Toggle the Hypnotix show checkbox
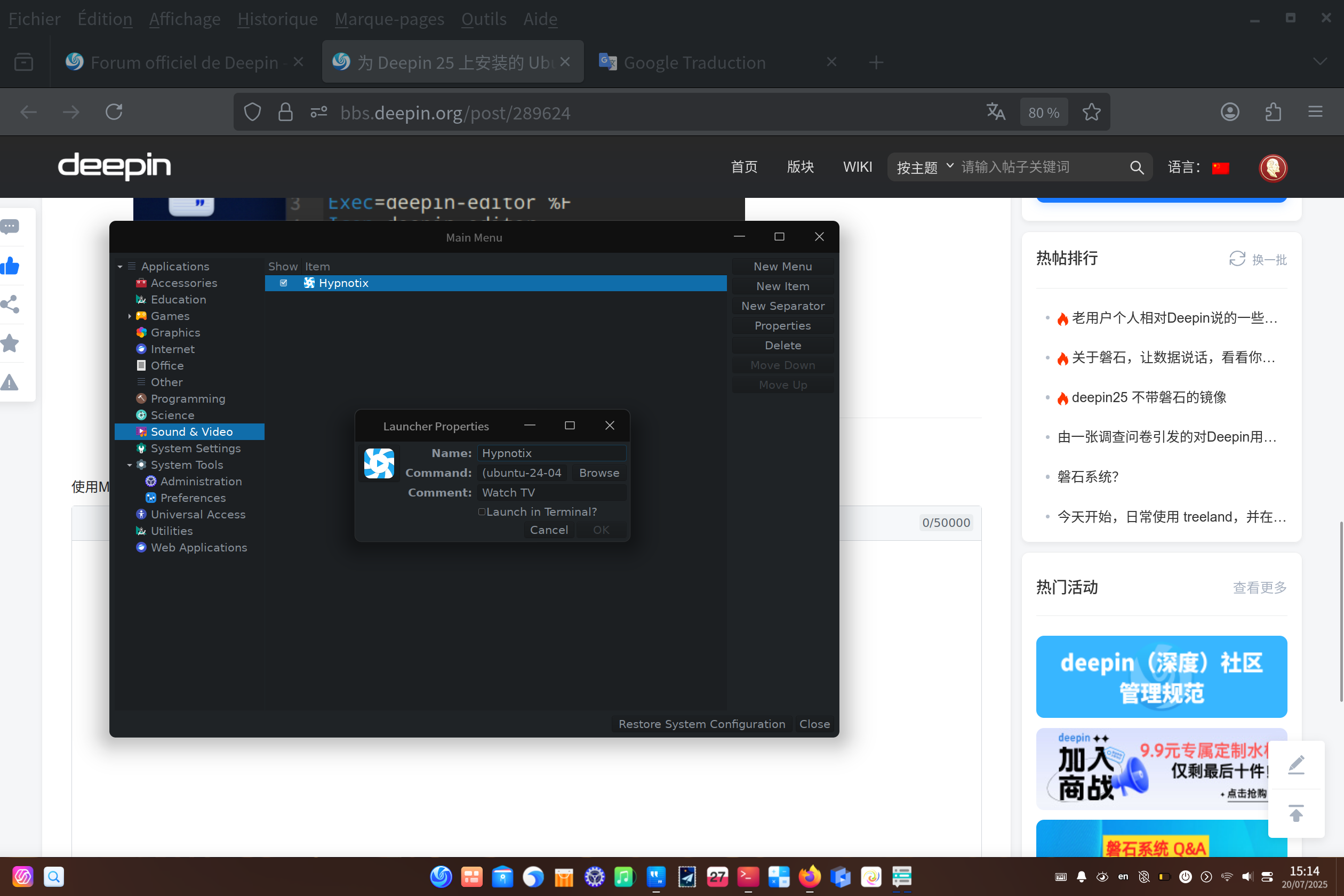 (283, 283)
